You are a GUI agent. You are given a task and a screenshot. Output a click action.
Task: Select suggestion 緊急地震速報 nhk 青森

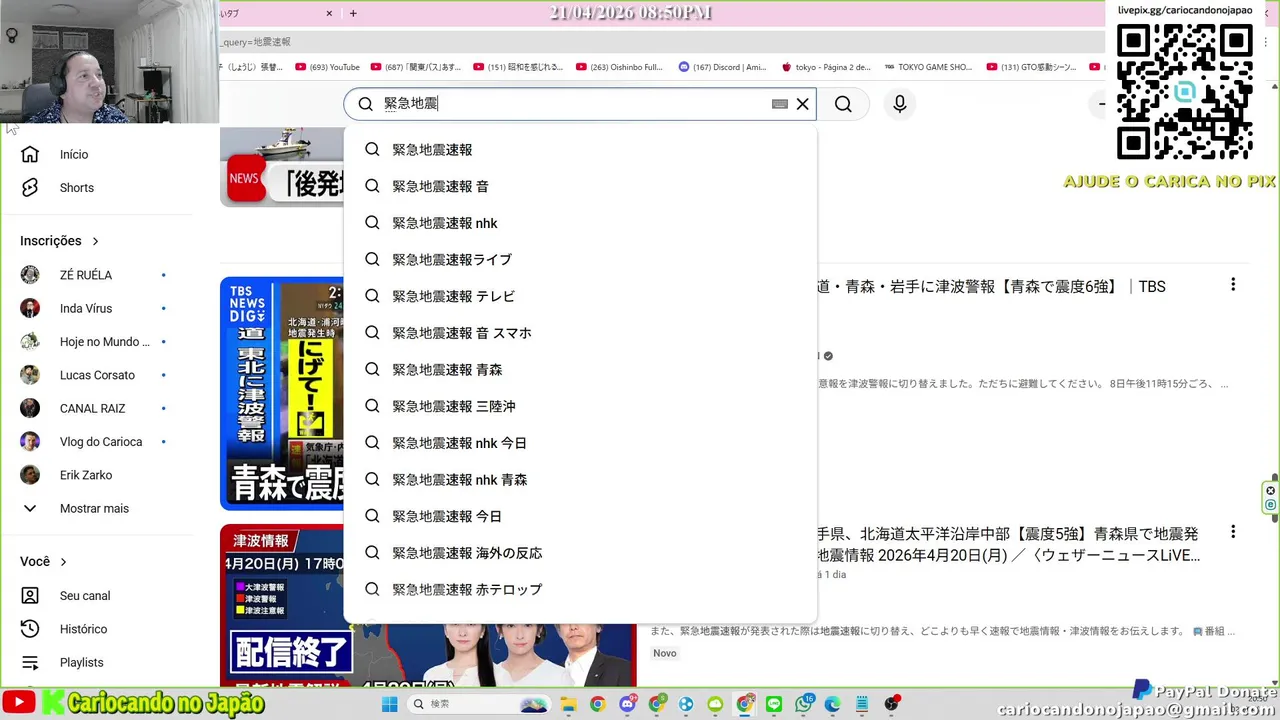[x=580, y=480]
